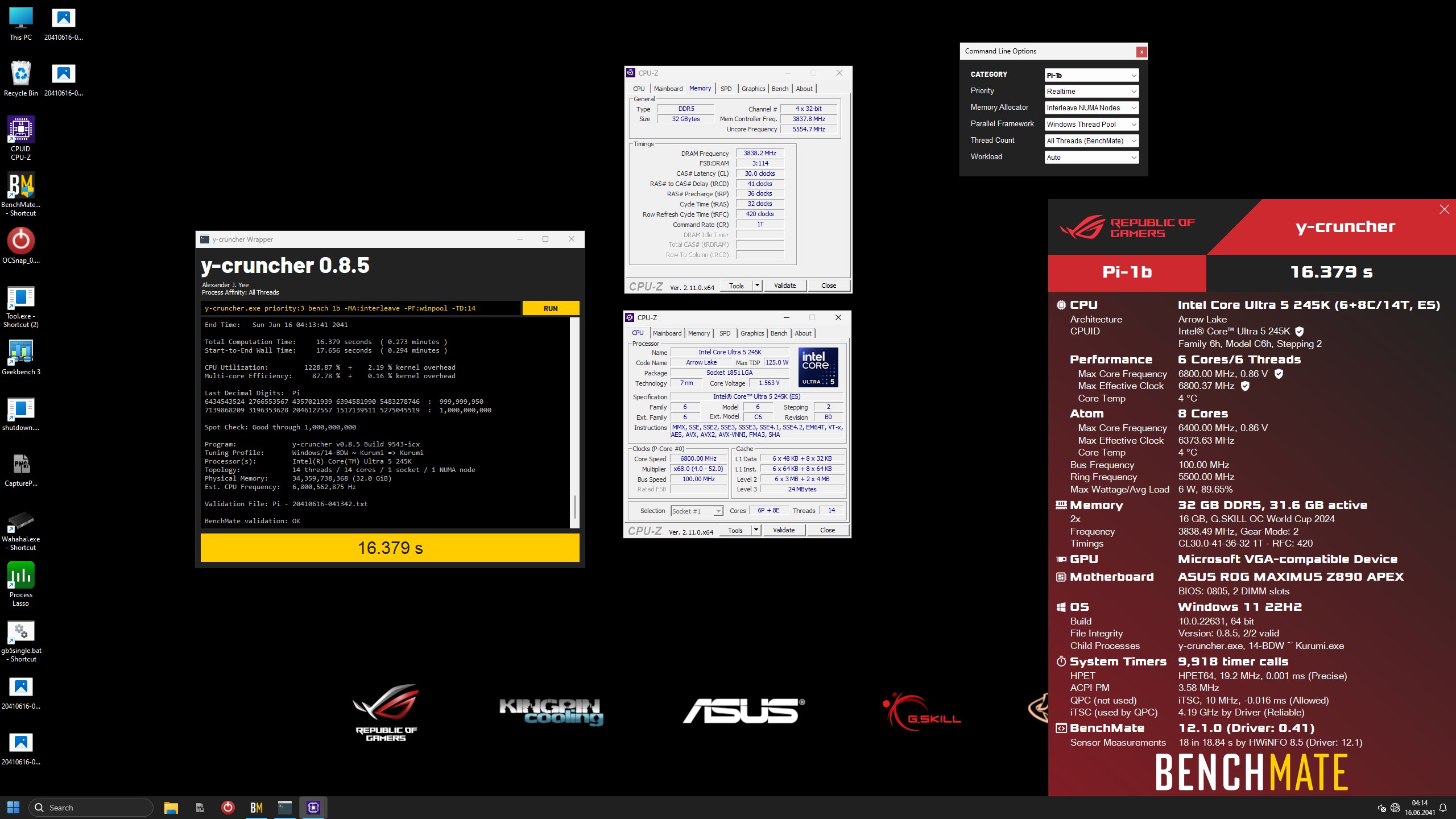Click the yellow 16.379 s result bar
The image size is (1456, 819).
[x=390, y=548]
